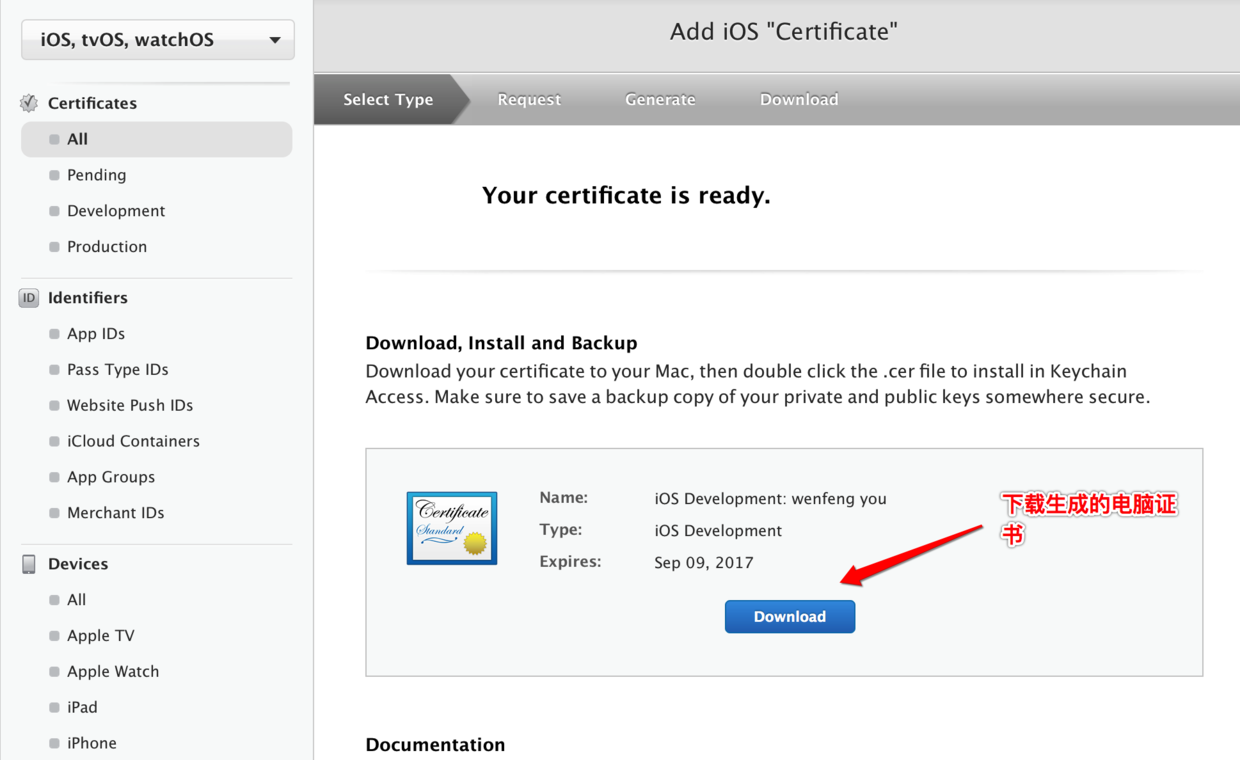Viewport: 1240px width, 760px height.
Task: Click certificate name 'iOS Development: wenfeng you'
Action: pos(771,499)
